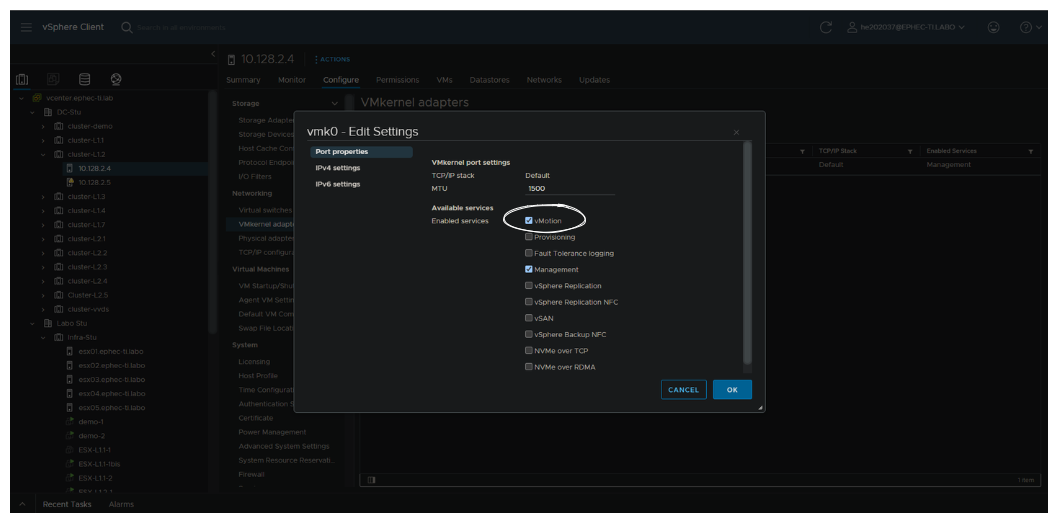
Task: Click the demo-1 virtual machine icon
Action: 69,421
